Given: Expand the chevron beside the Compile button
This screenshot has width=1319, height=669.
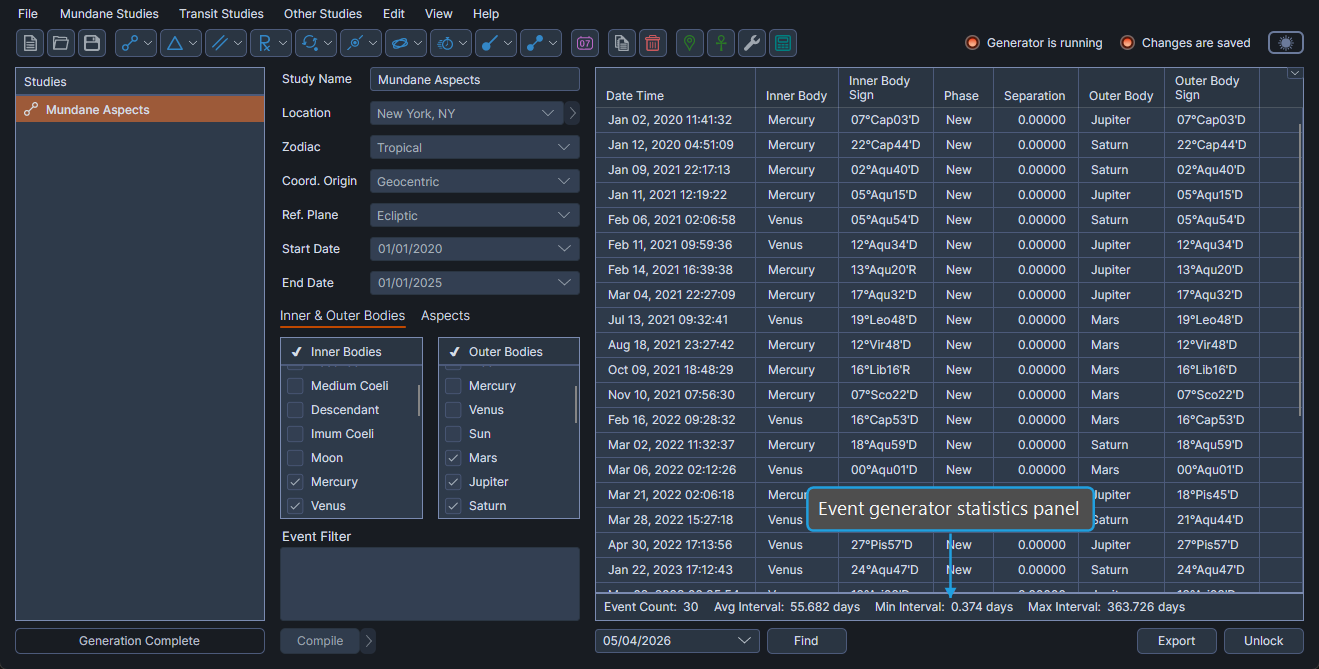Looking at the screenshot, I should [370, 642].
